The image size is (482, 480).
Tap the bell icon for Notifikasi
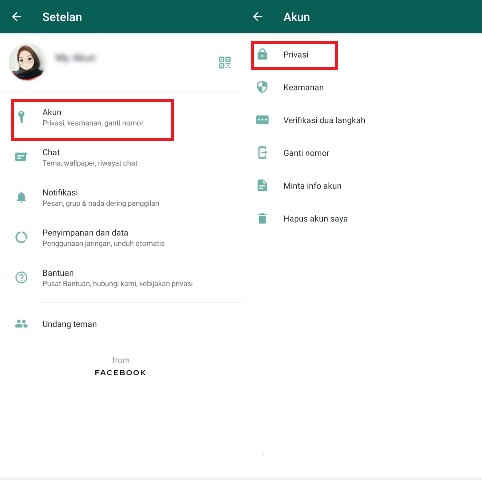coord(21,197)
